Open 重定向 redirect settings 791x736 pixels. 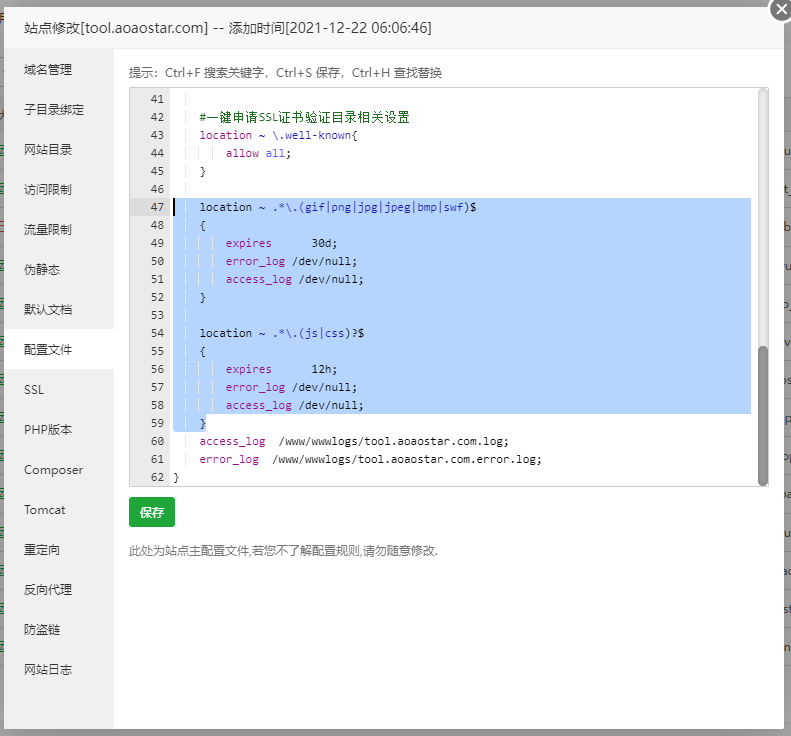pyautogui.click(x=42, y=550)
